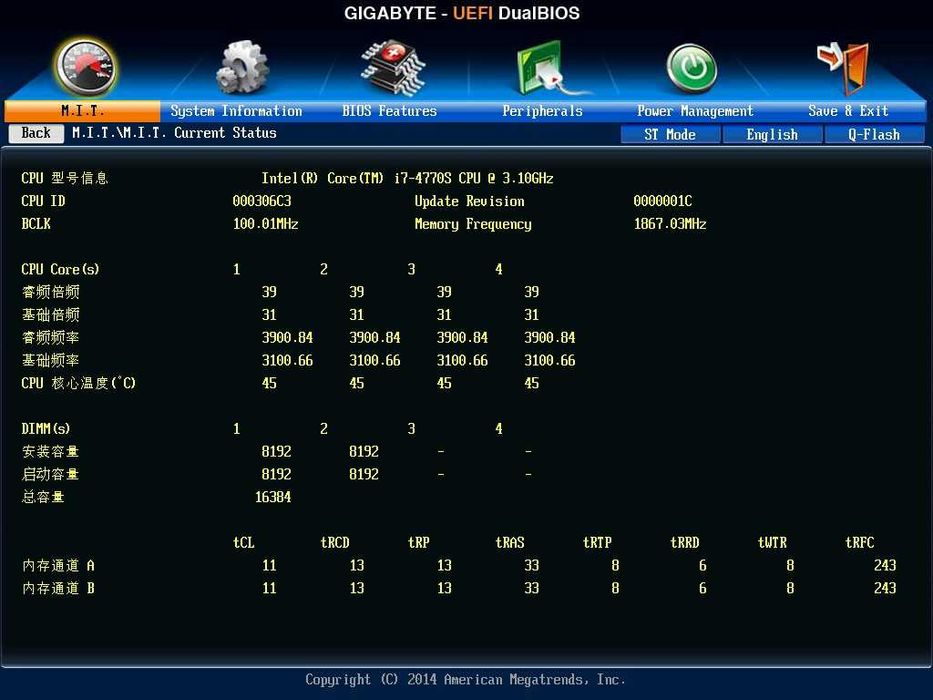The width and height of the screenshot is (933, 700).
Task: Click the 3900.84 frequency for core 3
Action: [462, 338]
